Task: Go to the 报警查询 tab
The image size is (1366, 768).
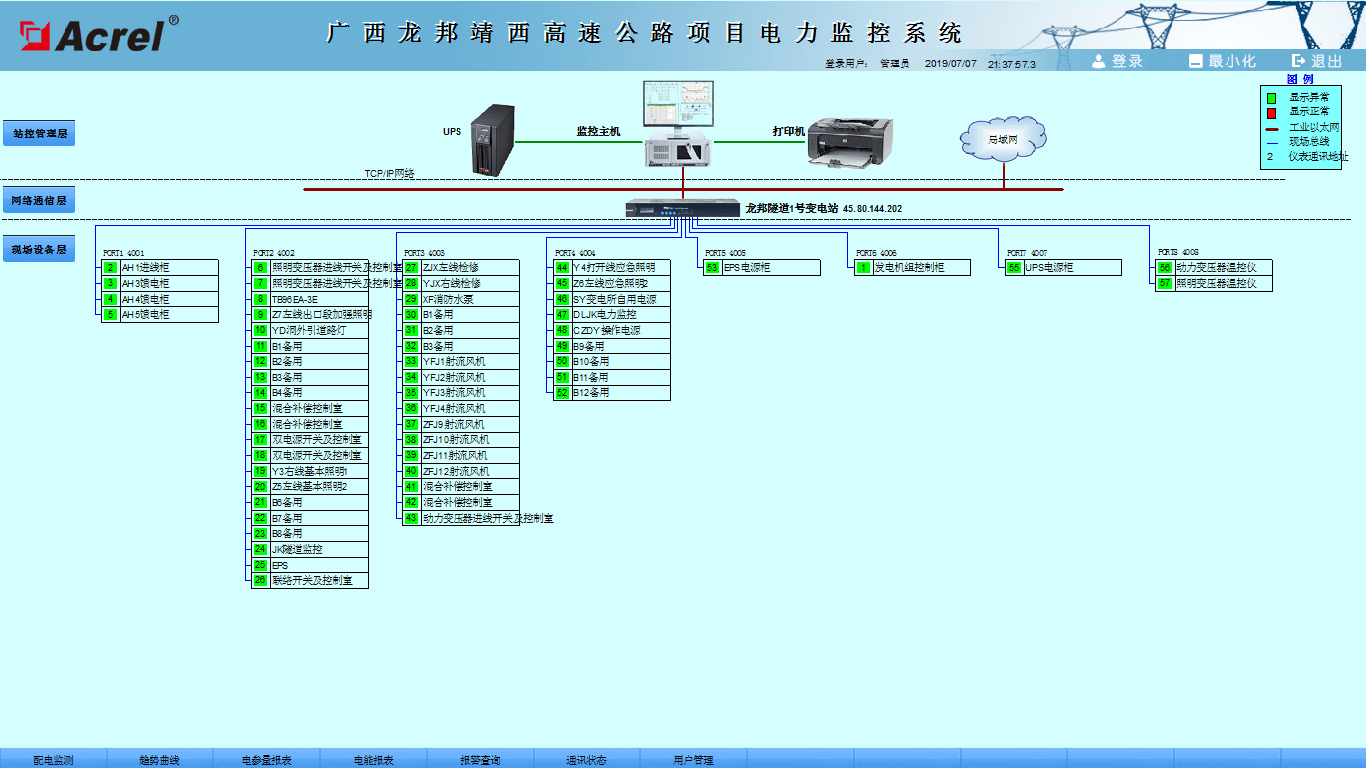Action: [x=480, y=760]
